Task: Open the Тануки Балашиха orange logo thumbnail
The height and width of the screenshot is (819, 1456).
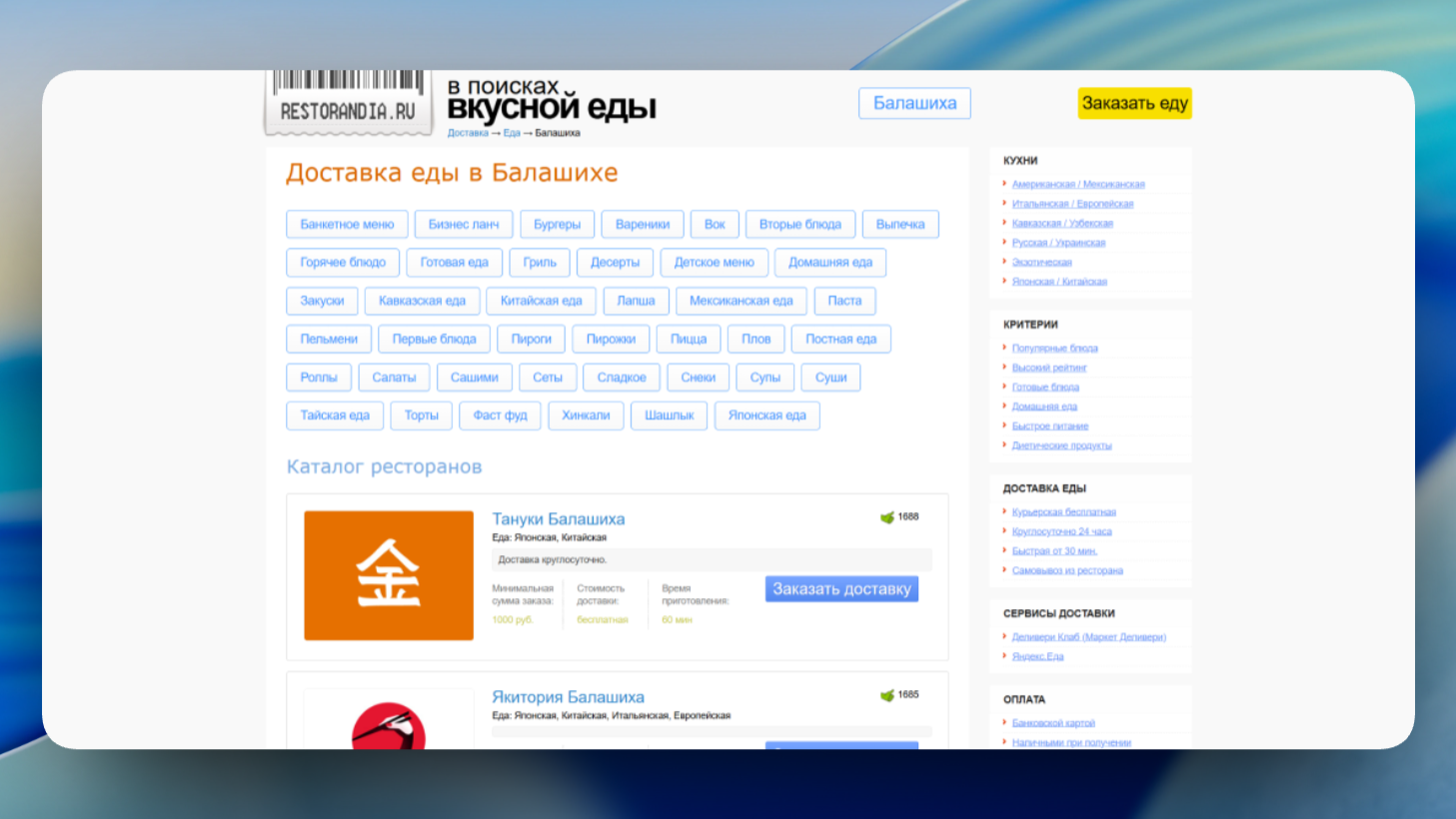Action: [389, 575]
